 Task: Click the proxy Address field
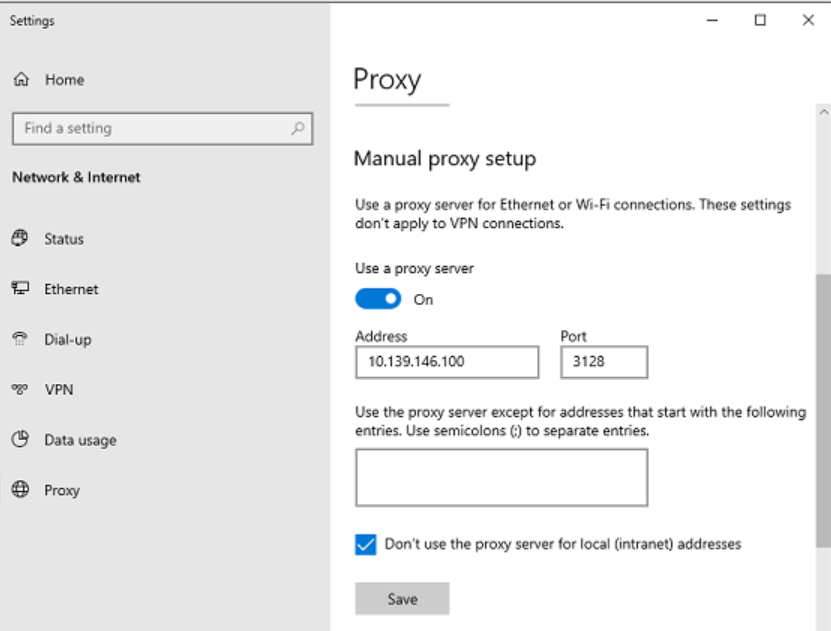[x=447, y=362]
